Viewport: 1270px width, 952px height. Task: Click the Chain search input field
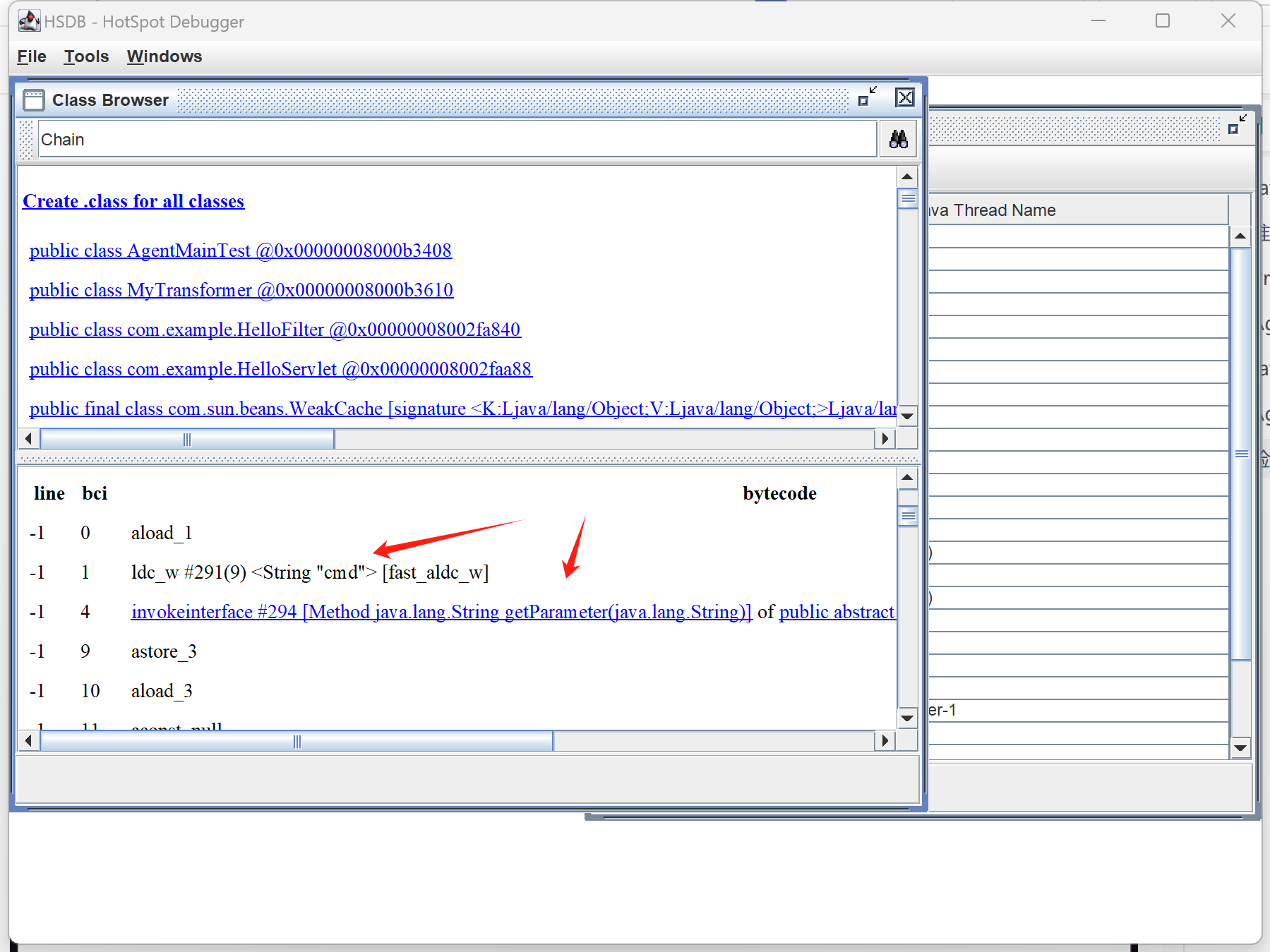pyautogui.click(x=456, y=140)
